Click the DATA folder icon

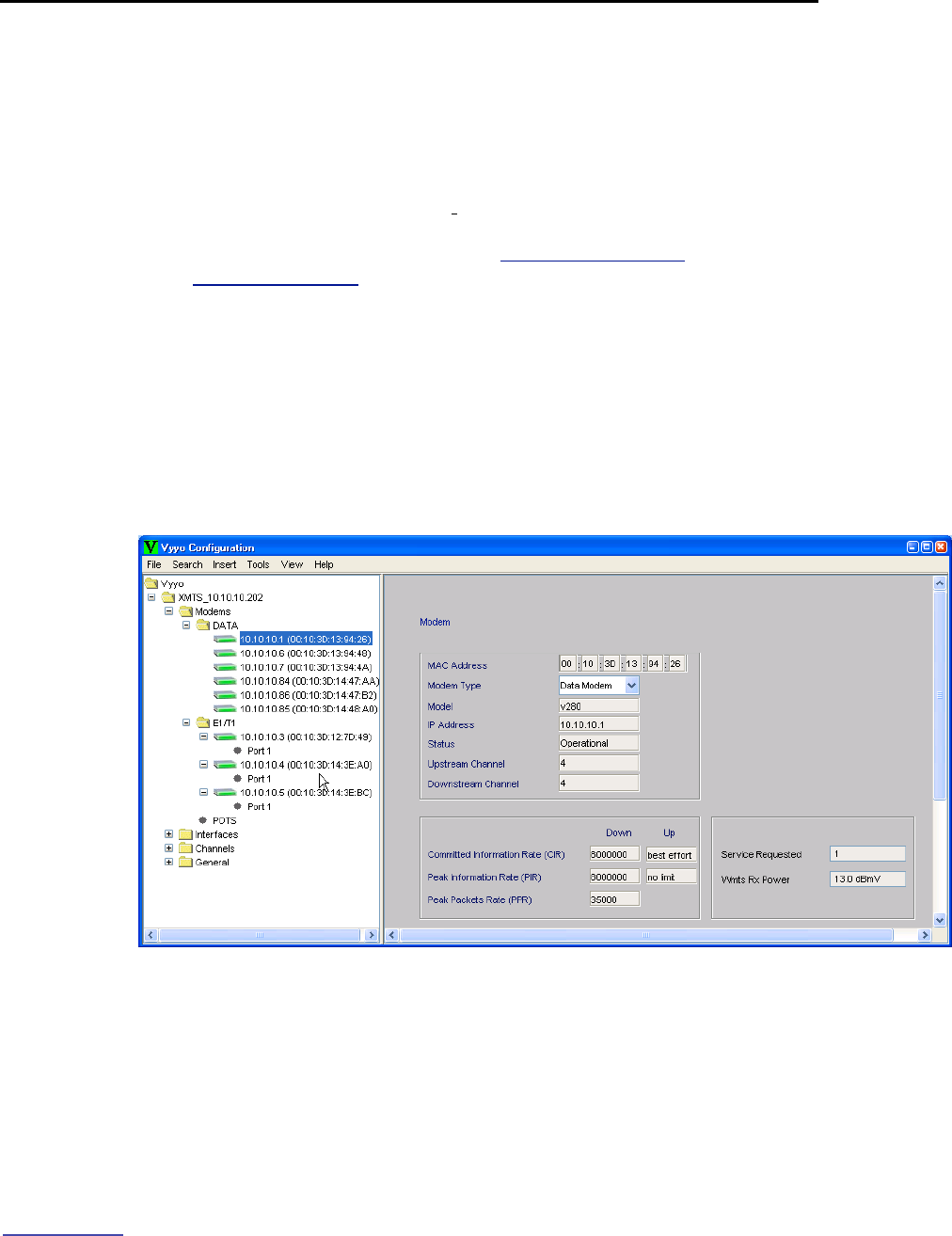click(x=203, y=626)
